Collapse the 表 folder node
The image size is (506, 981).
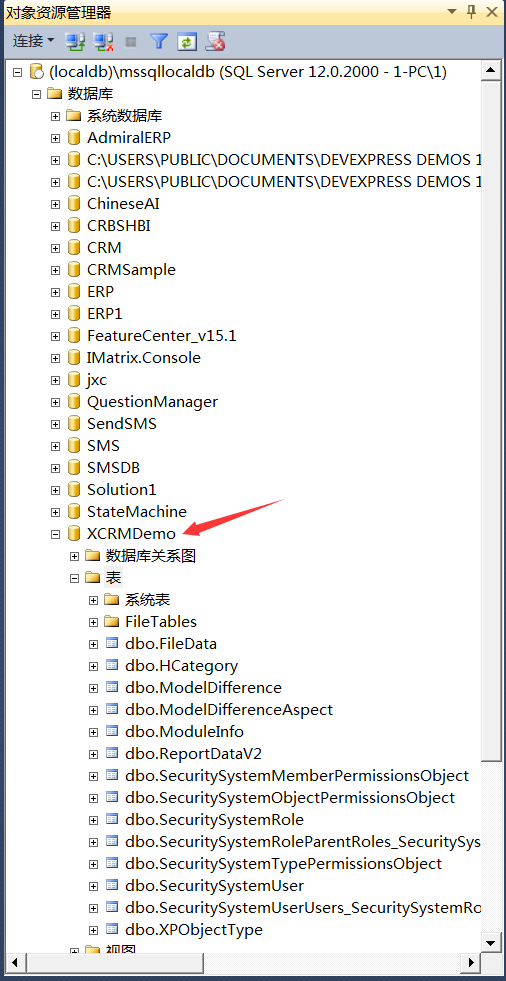pyautogui.click(x=75, y=578)
